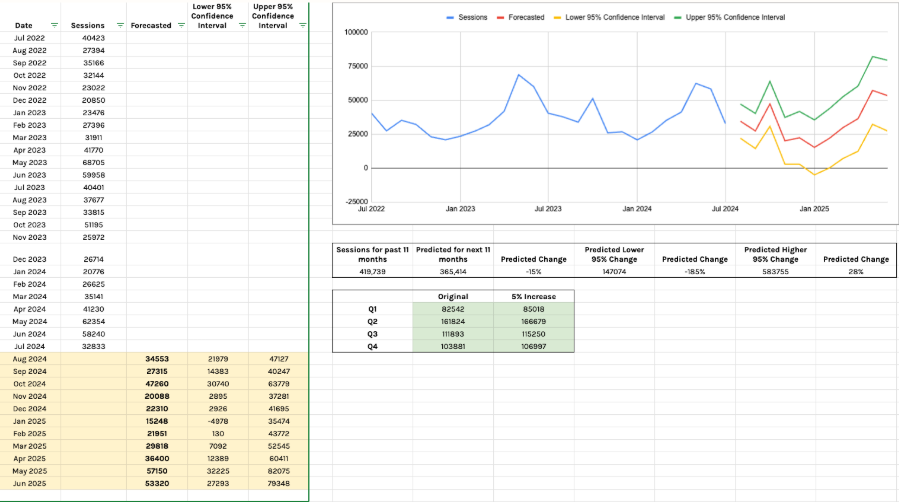Click the blue Sessions legend swatch

[x=450, y=18]
